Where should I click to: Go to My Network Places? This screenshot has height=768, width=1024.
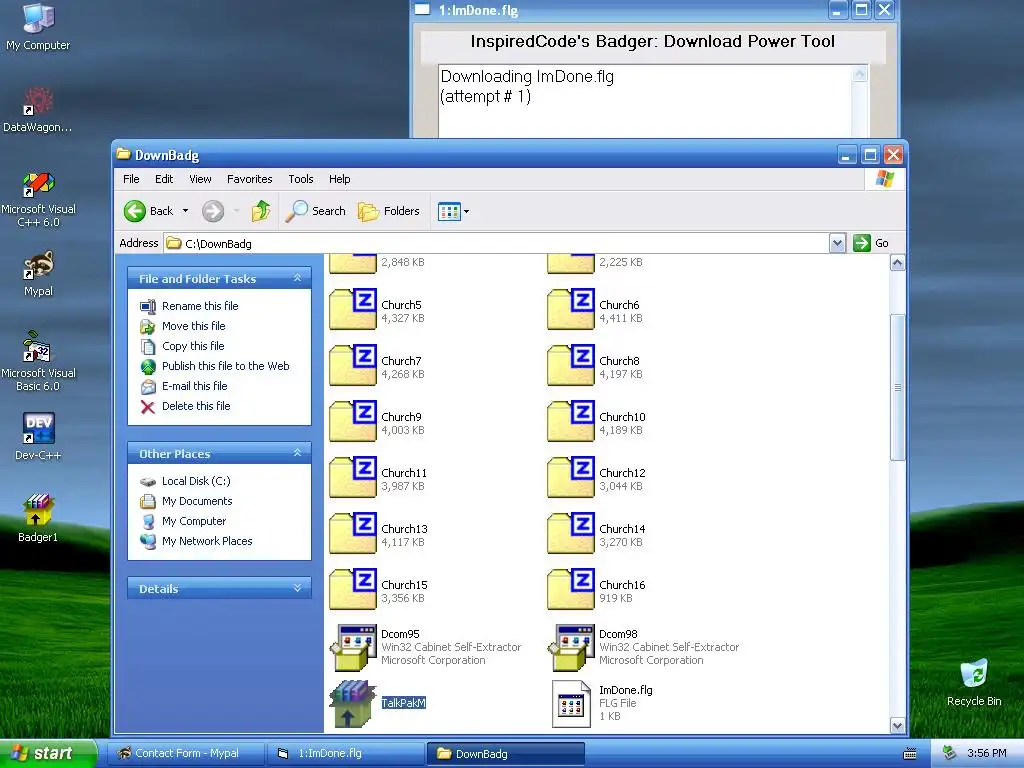point(207,541)
